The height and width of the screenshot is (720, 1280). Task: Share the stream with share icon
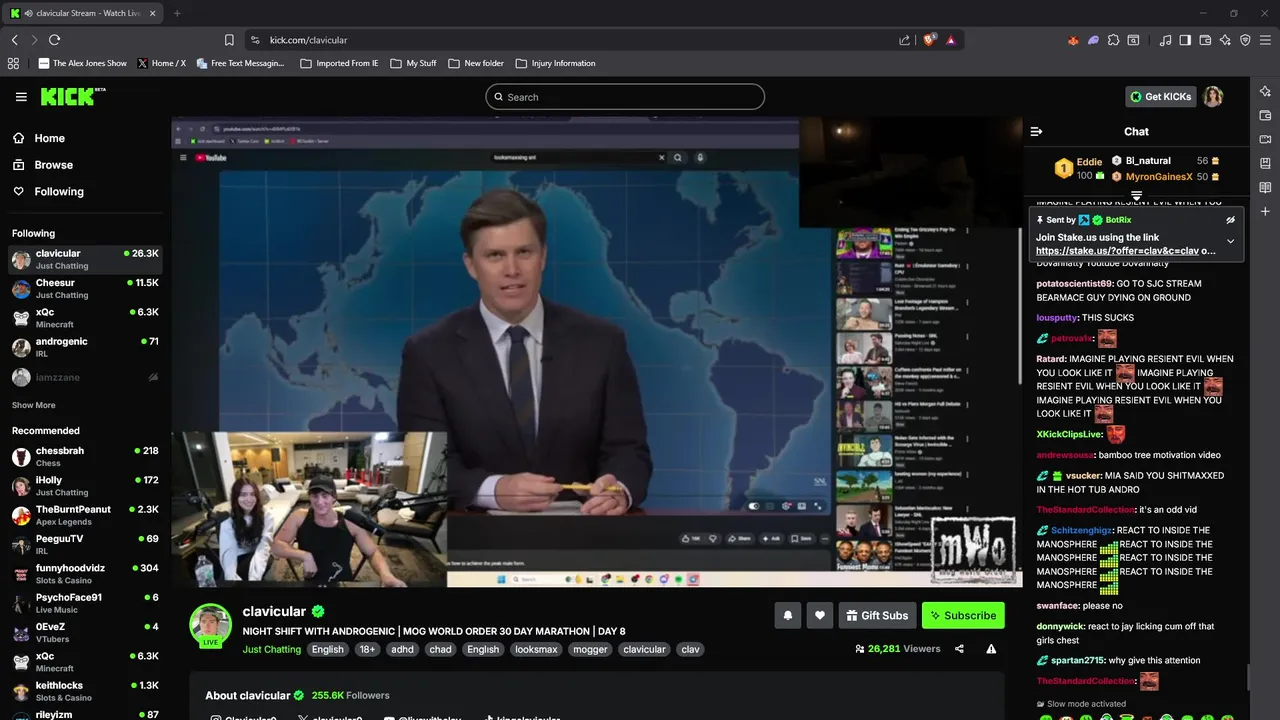pyautogui.click(x=959, y=649)
